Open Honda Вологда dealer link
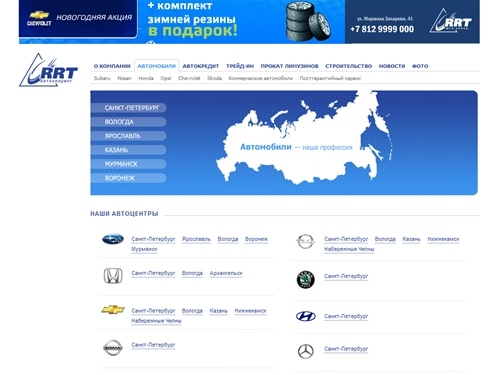Image resolution: width=500 pixels, height=375 pixels. (192, 273)
